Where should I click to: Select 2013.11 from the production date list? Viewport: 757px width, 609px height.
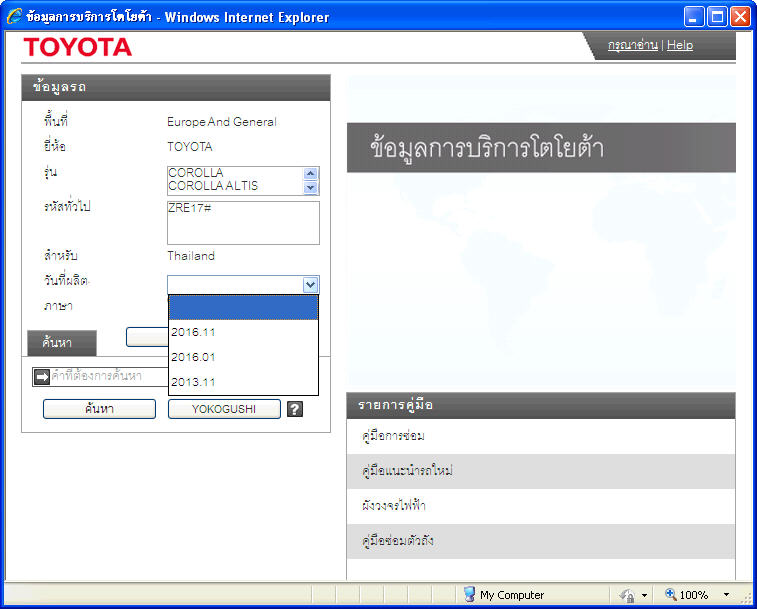[x=243, y=382]
